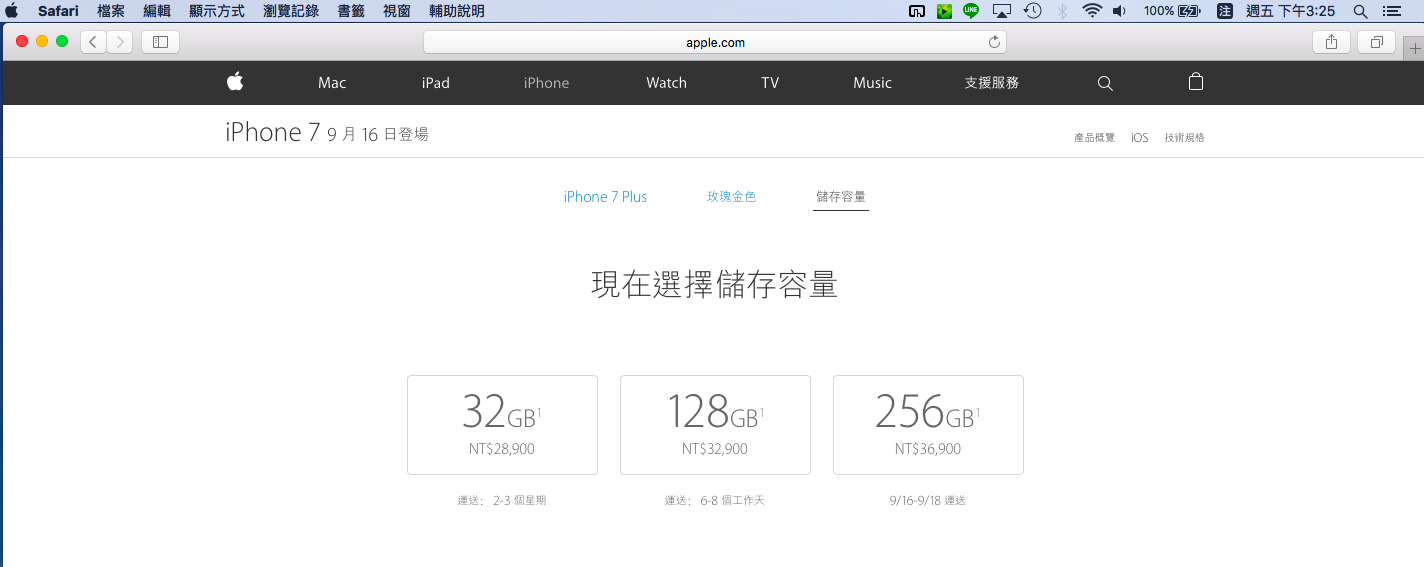1424x567 pixels.
Task: Click the search magnifier in Apple navigation
Action: point(1105,83)
